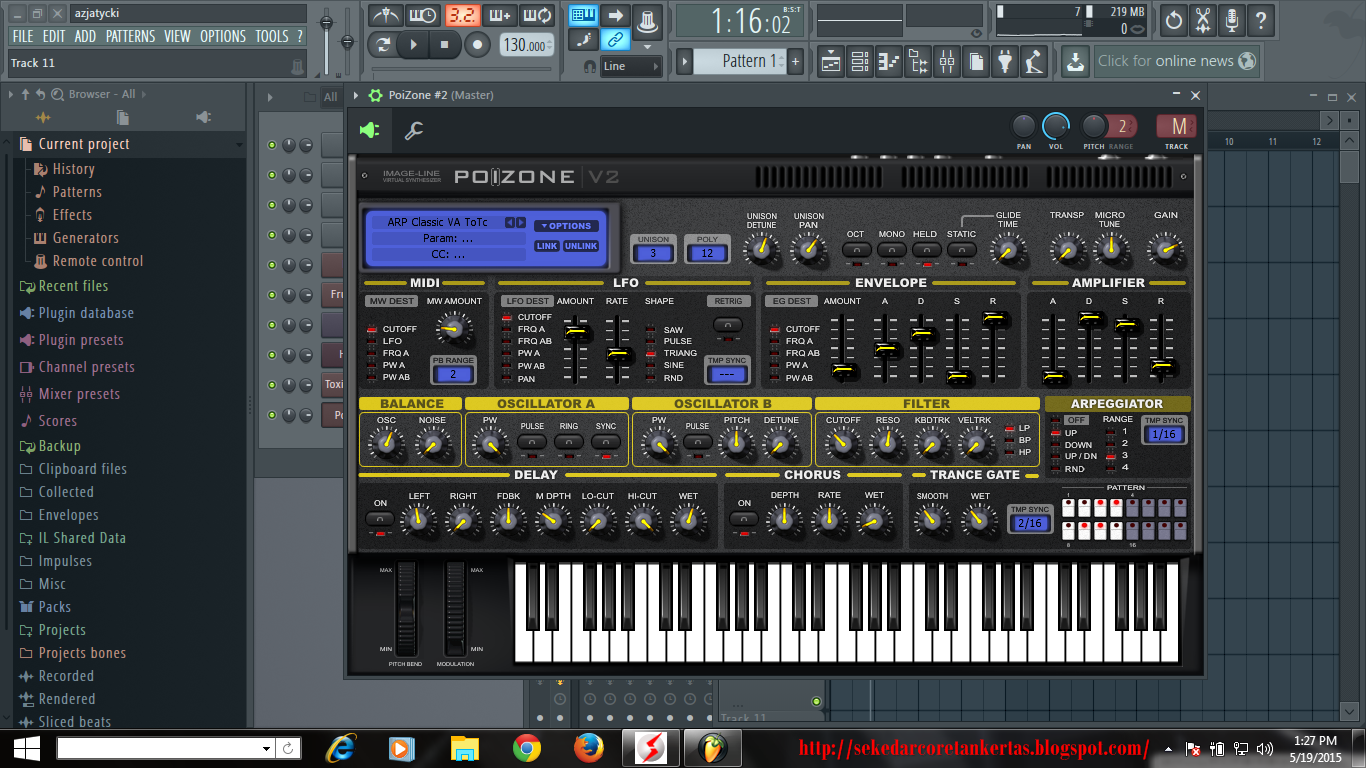This screenshot has width=1366, height=768.
Task: Click the Play button
Action: click(x=412, y=45)
